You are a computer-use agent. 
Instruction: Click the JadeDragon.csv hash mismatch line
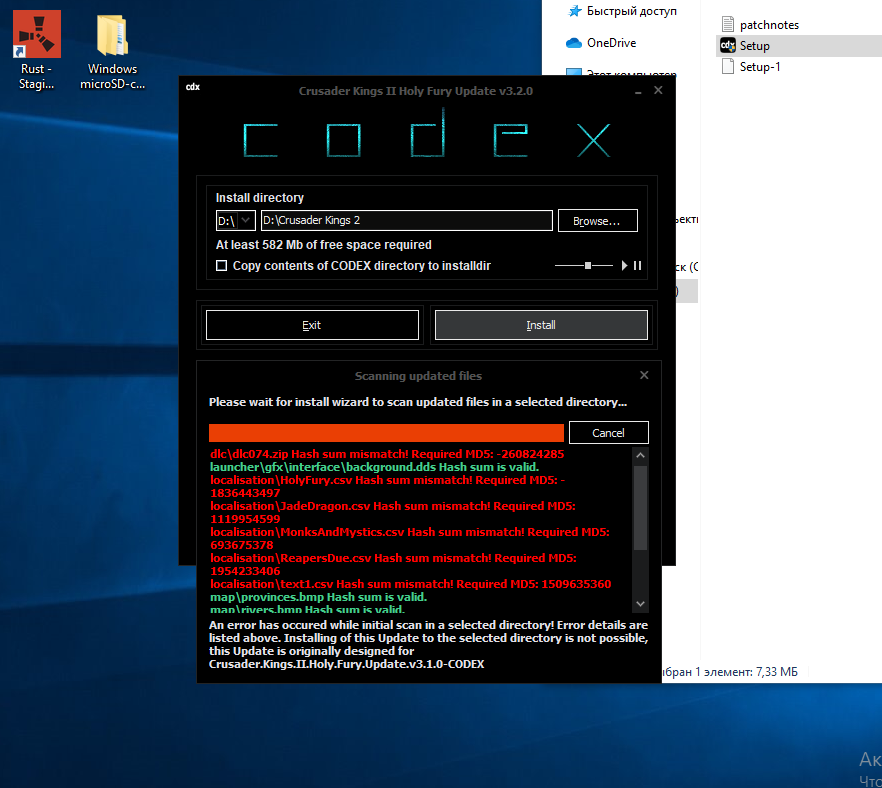point(393,512)
